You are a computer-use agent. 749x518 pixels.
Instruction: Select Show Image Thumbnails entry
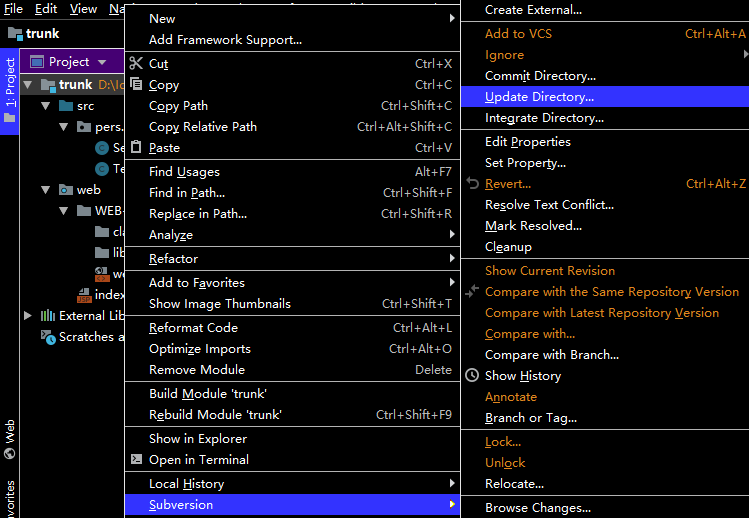(x=292, y=303)
